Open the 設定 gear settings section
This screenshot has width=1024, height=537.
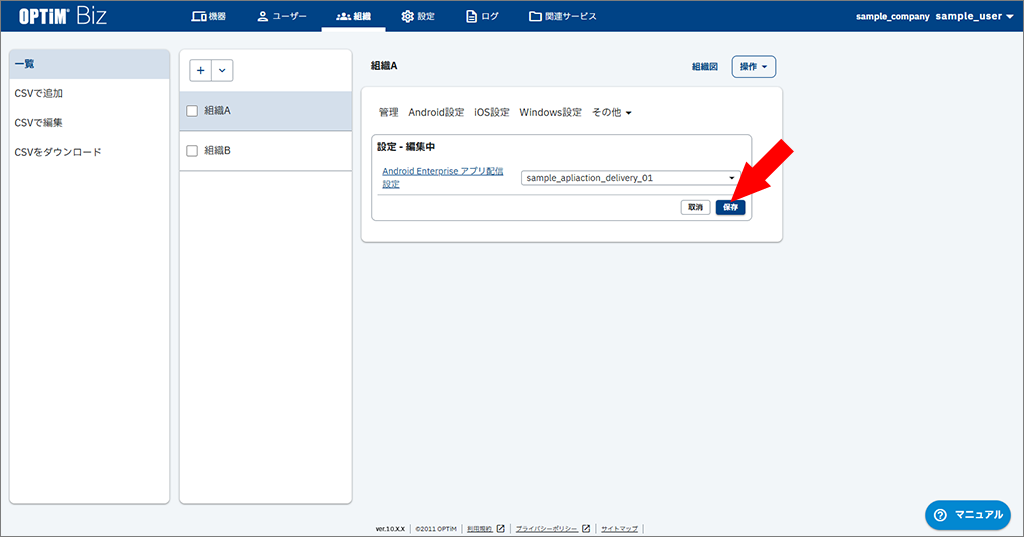click(x=418, y=16)
